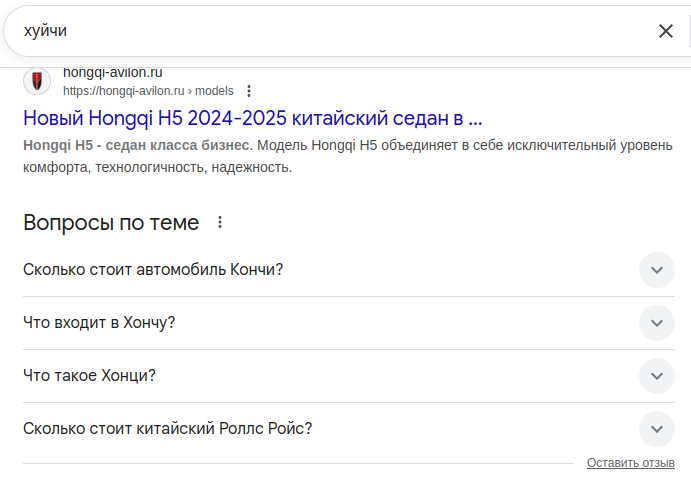Click chevron for Сколько стоит автомобиль Кончи?
The height and width of the screenshot is (483, 691).
coord(657,270)
